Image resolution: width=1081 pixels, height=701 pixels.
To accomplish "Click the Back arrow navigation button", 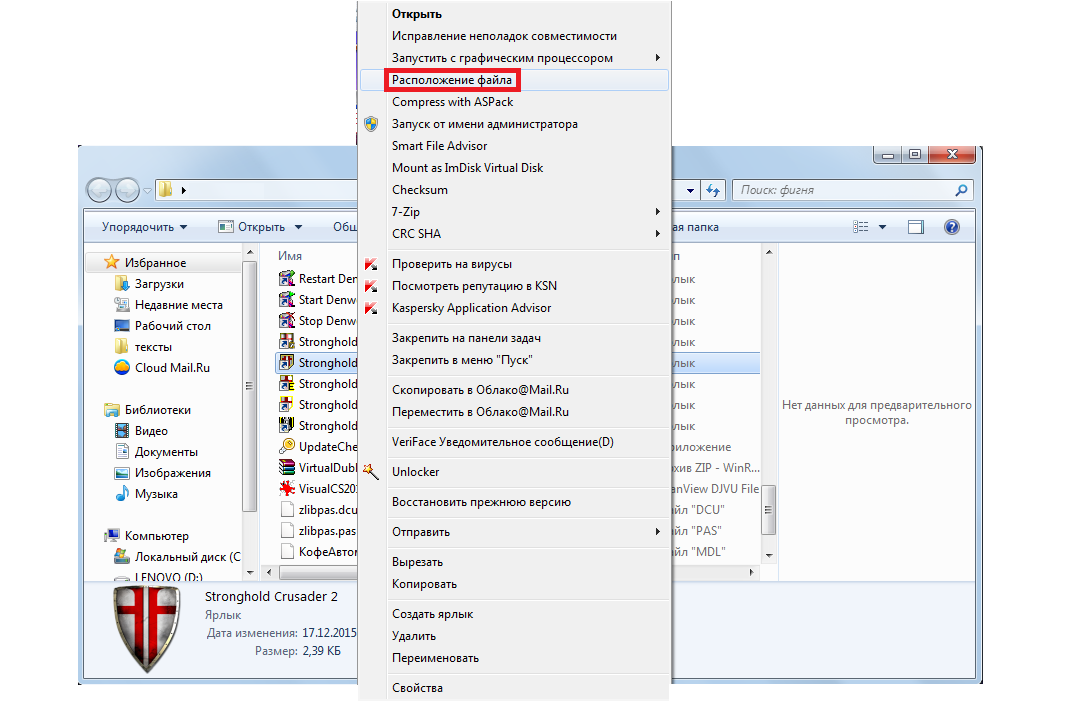I will (x=101, y=189).
